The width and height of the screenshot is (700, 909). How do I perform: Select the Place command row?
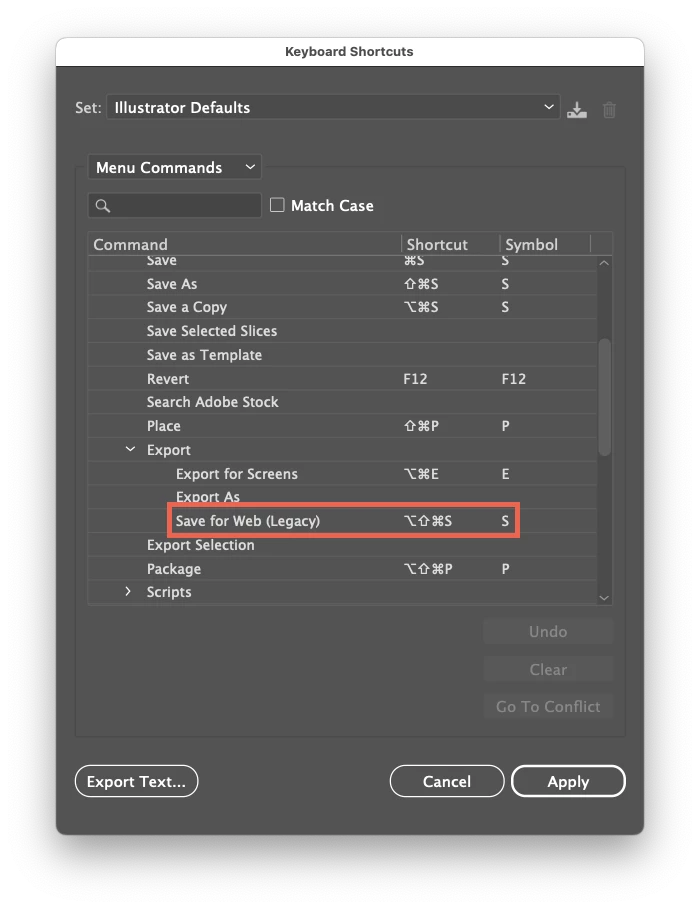(342, 426)
